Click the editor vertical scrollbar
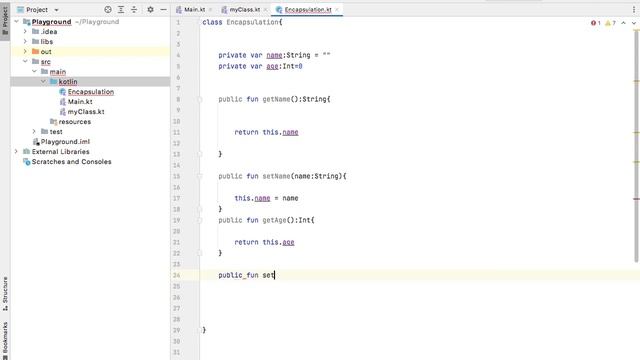The height and width of the screenshot is (360, 640). click(x=636, y=146)
